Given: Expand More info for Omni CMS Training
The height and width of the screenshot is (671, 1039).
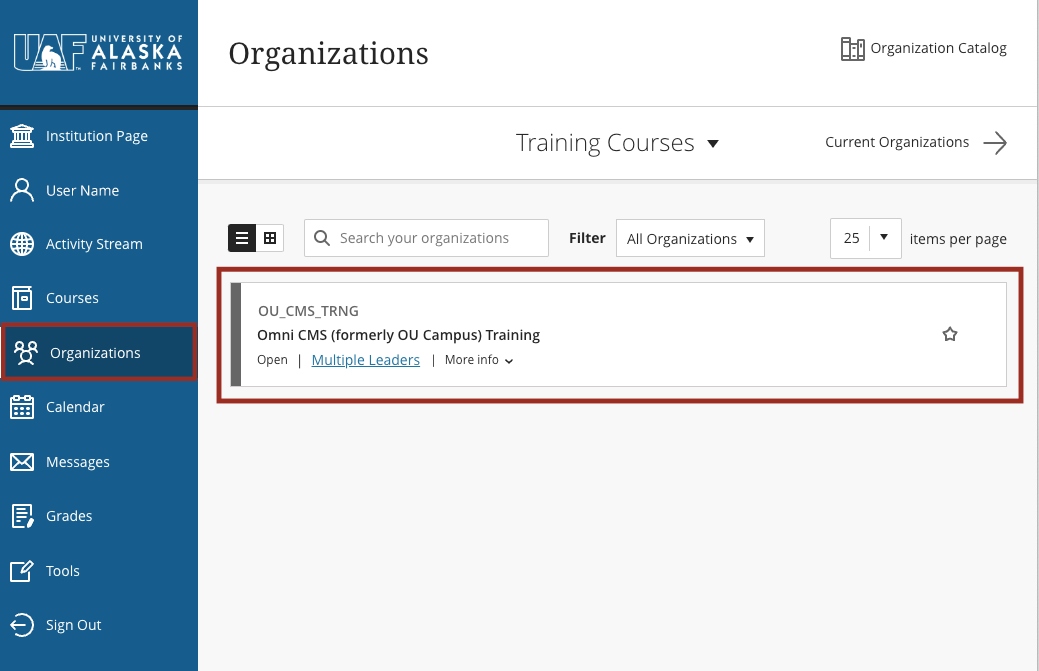Looking at the screenshot, I should (479, 360).
